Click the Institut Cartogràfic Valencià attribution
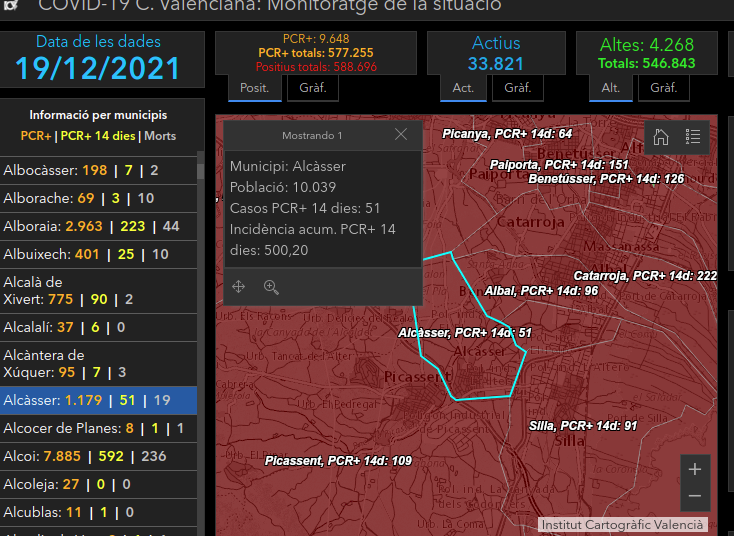This screenshot has width=734, height=536. coord(623,525)
